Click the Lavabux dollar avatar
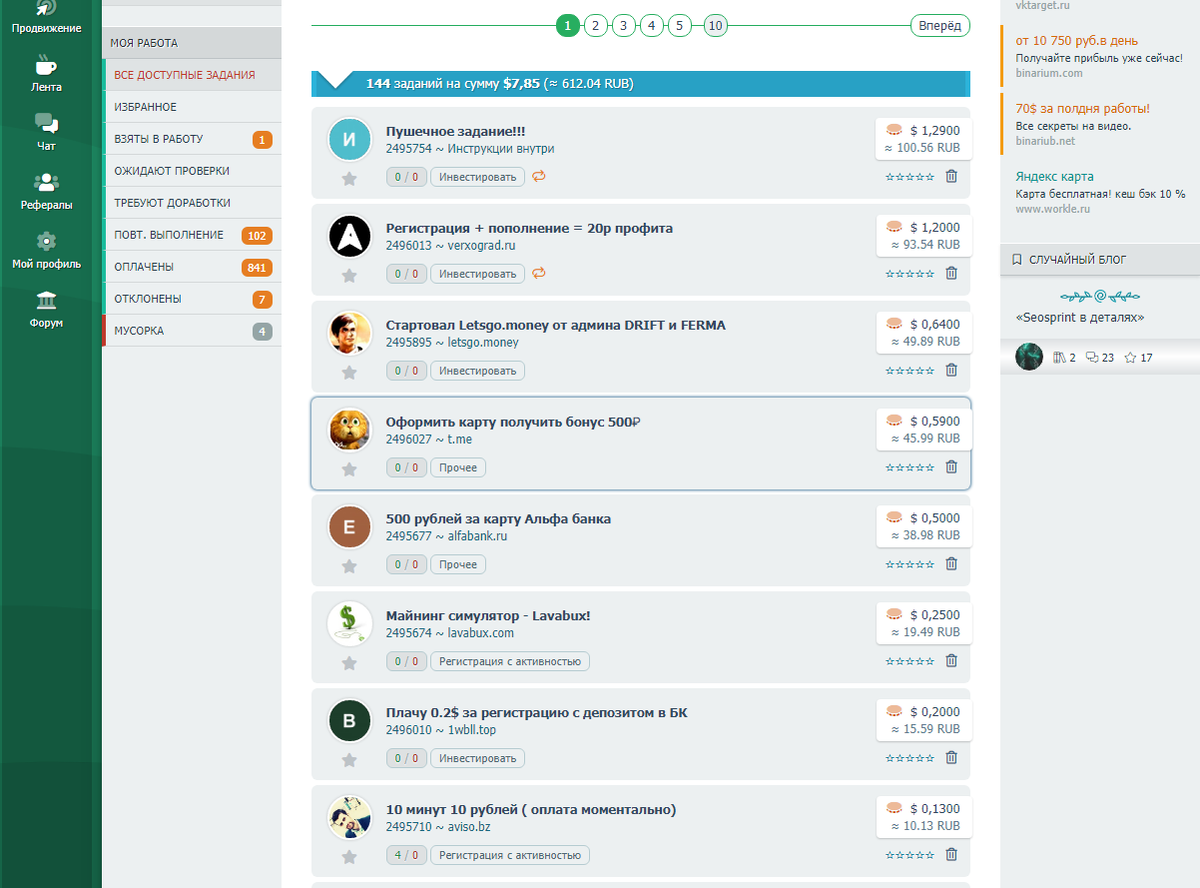The image size is (1200, 888). point(349,624)
